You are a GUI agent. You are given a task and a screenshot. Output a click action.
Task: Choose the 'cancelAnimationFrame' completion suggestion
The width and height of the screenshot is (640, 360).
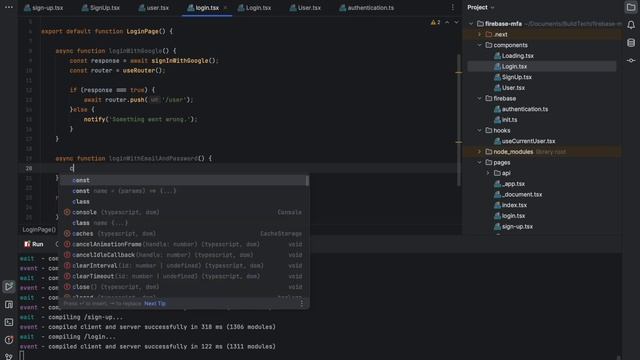(183, 244)
